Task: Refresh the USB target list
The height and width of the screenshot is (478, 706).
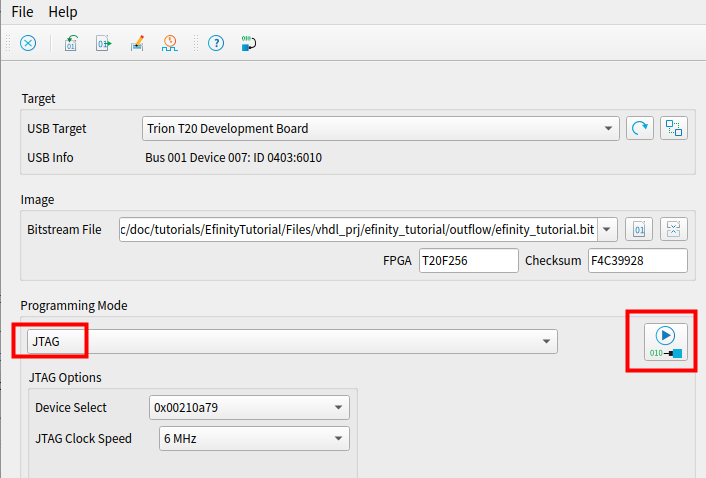Action: point(639,128)
